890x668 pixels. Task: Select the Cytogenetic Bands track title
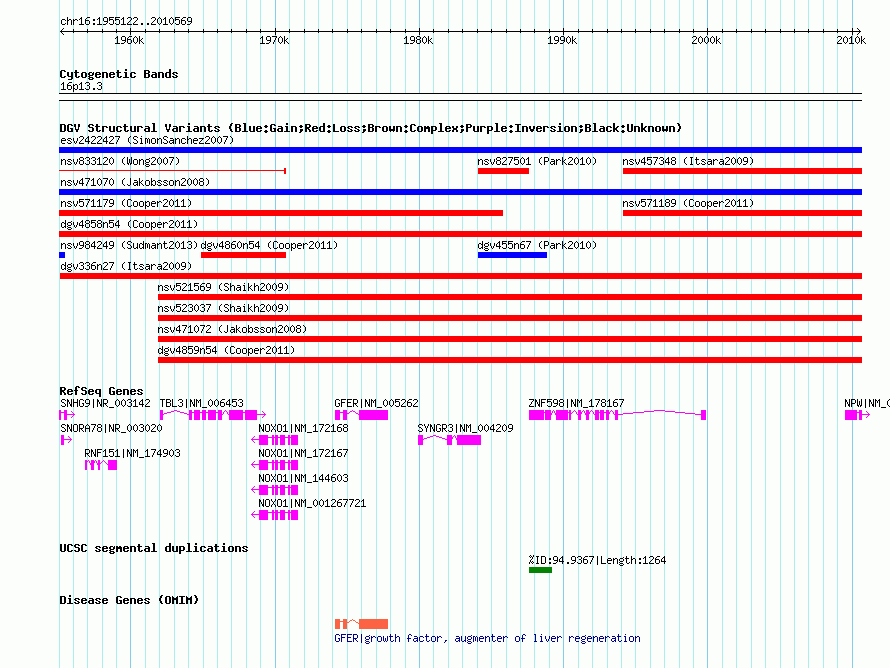(119, 74)
